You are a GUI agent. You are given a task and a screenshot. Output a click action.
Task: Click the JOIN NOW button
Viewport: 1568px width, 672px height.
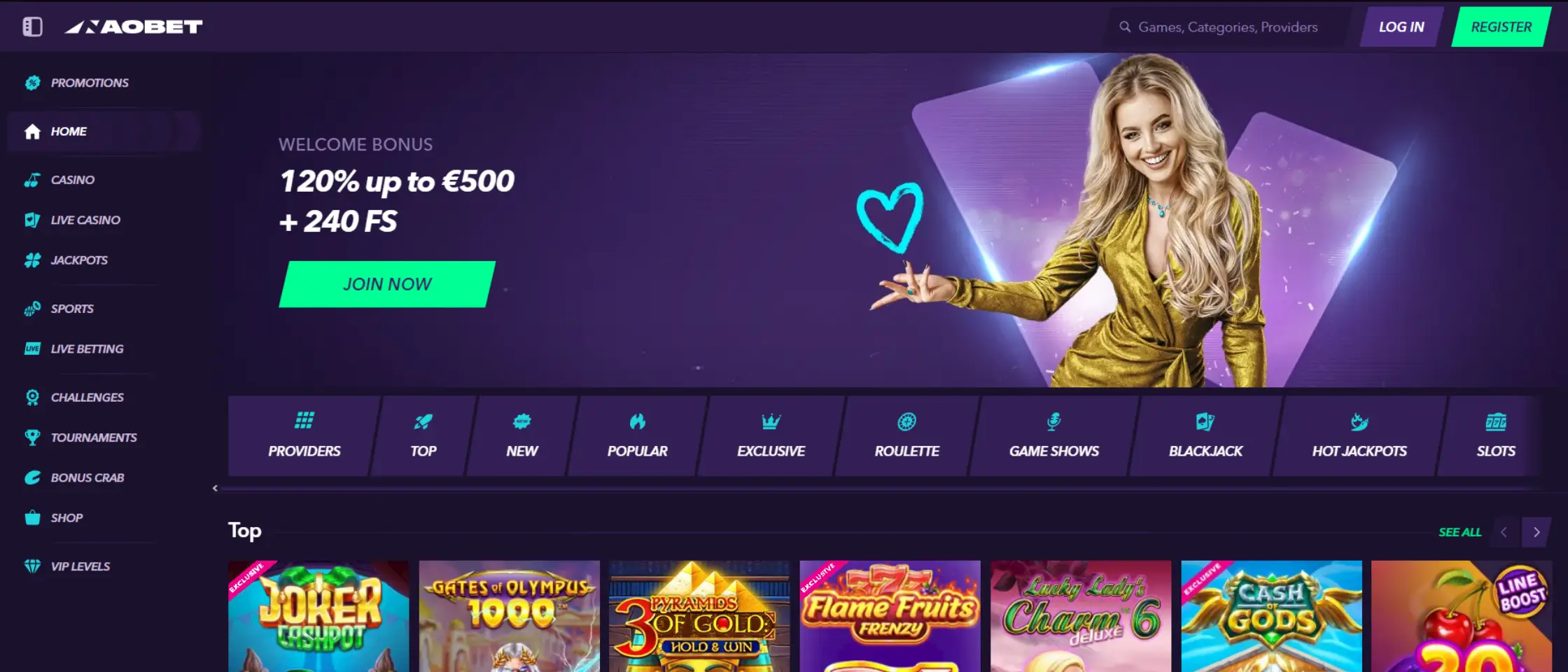click(x=387, y=284)
